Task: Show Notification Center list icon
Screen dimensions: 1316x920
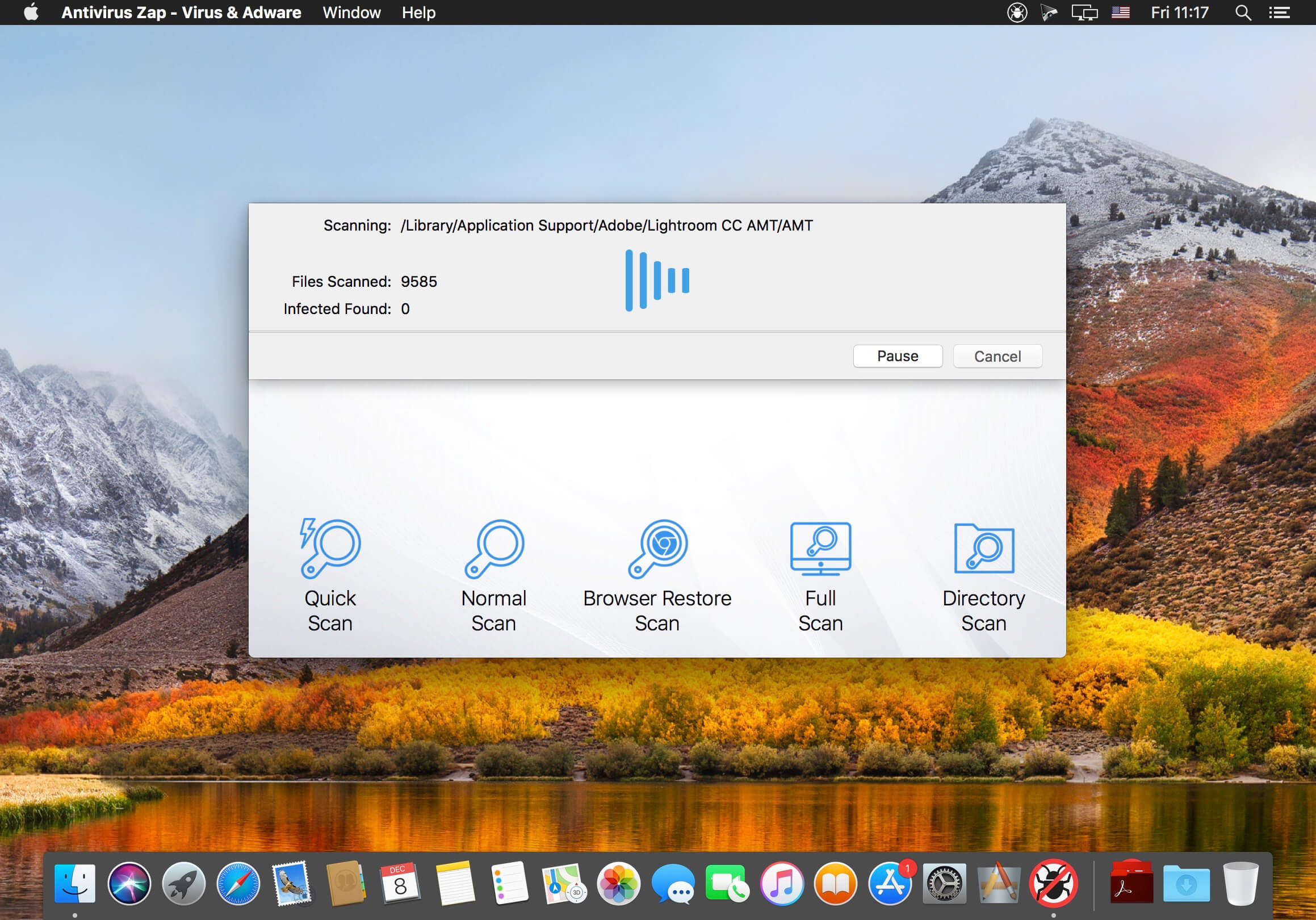Action: pyautogui.click(x=1279, y=12)
